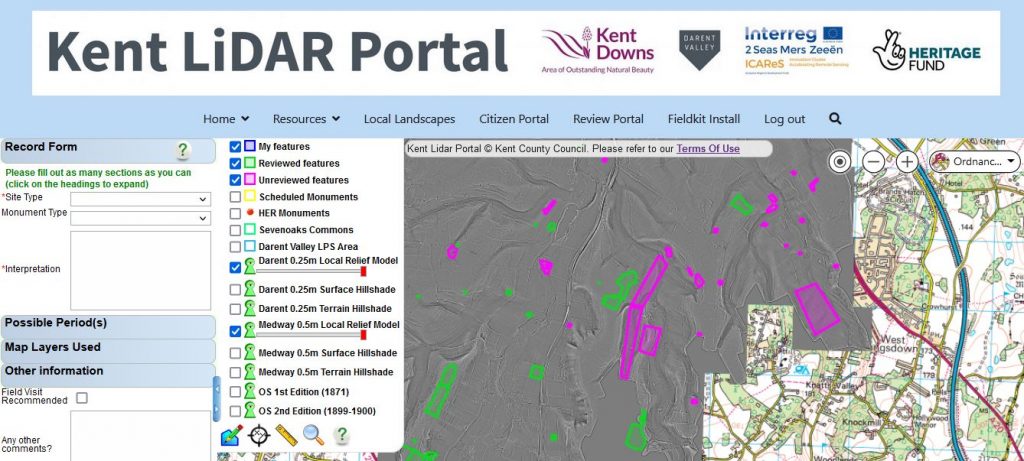Expand the Possible Period(s) section
Screen dimensions: 1024x461
pyautogui.click(x=107, y=324)
